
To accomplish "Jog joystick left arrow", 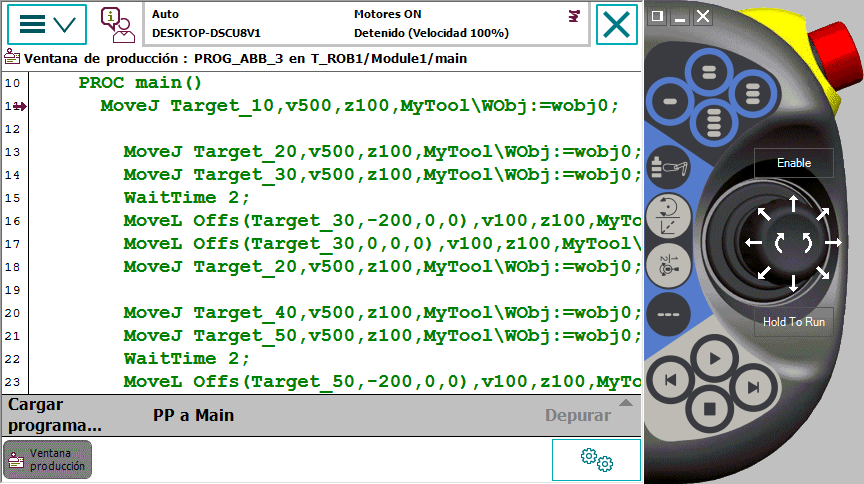I will 753,242.
